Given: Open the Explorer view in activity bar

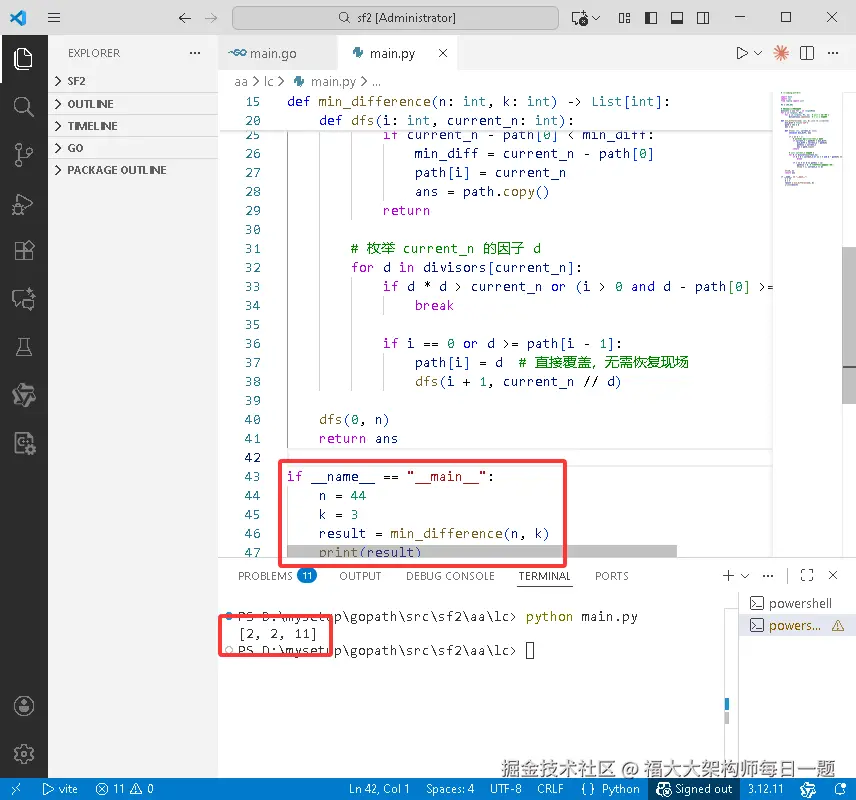Looking at the screenshot, I should pyautogui.click(x=23, y=59).
